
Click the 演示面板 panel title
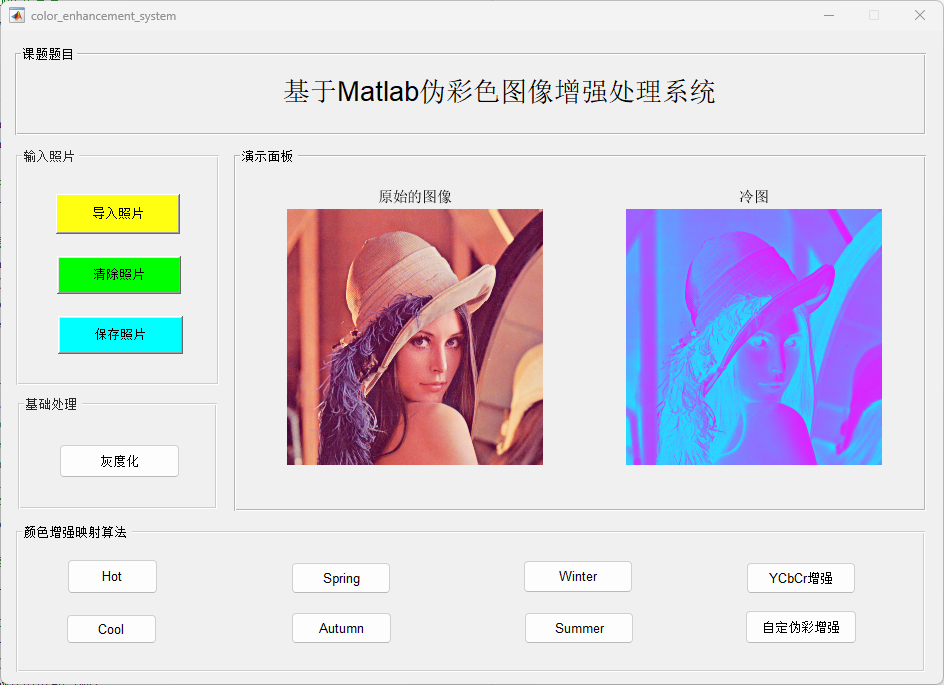click(x=267, y=157)
